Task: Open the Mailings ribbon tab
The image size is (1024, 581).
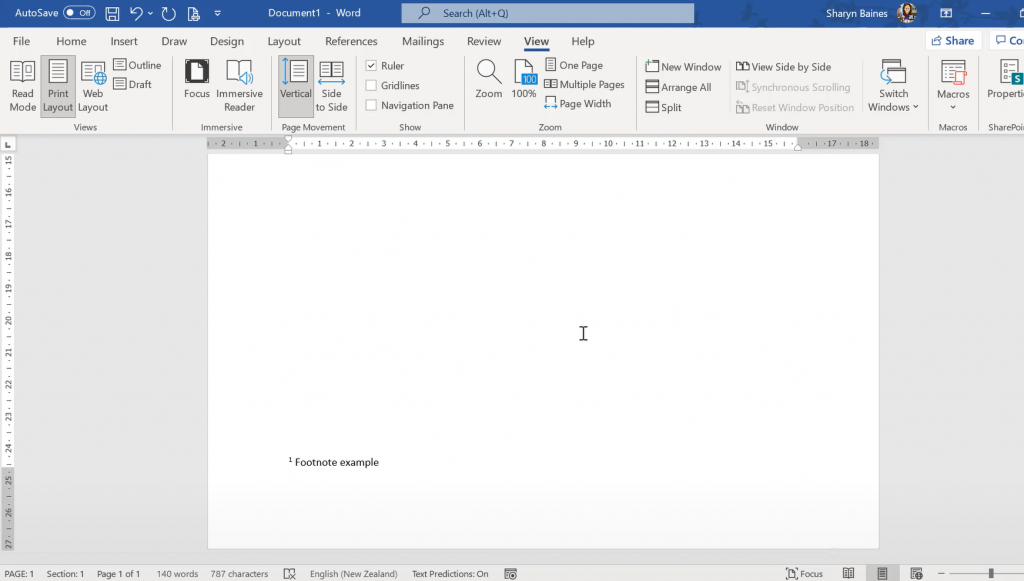Action: [x=422, y=41]
